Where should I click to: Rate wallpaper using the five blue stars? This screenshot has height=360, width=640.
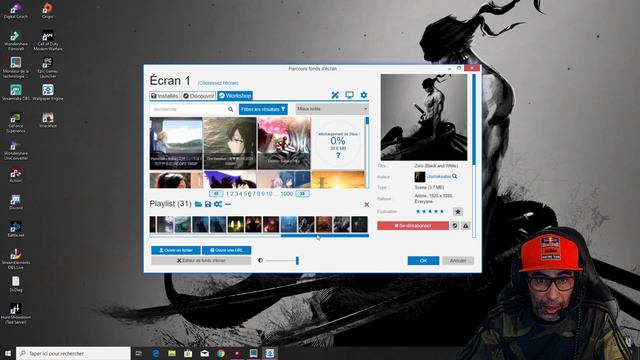[430, 211]
